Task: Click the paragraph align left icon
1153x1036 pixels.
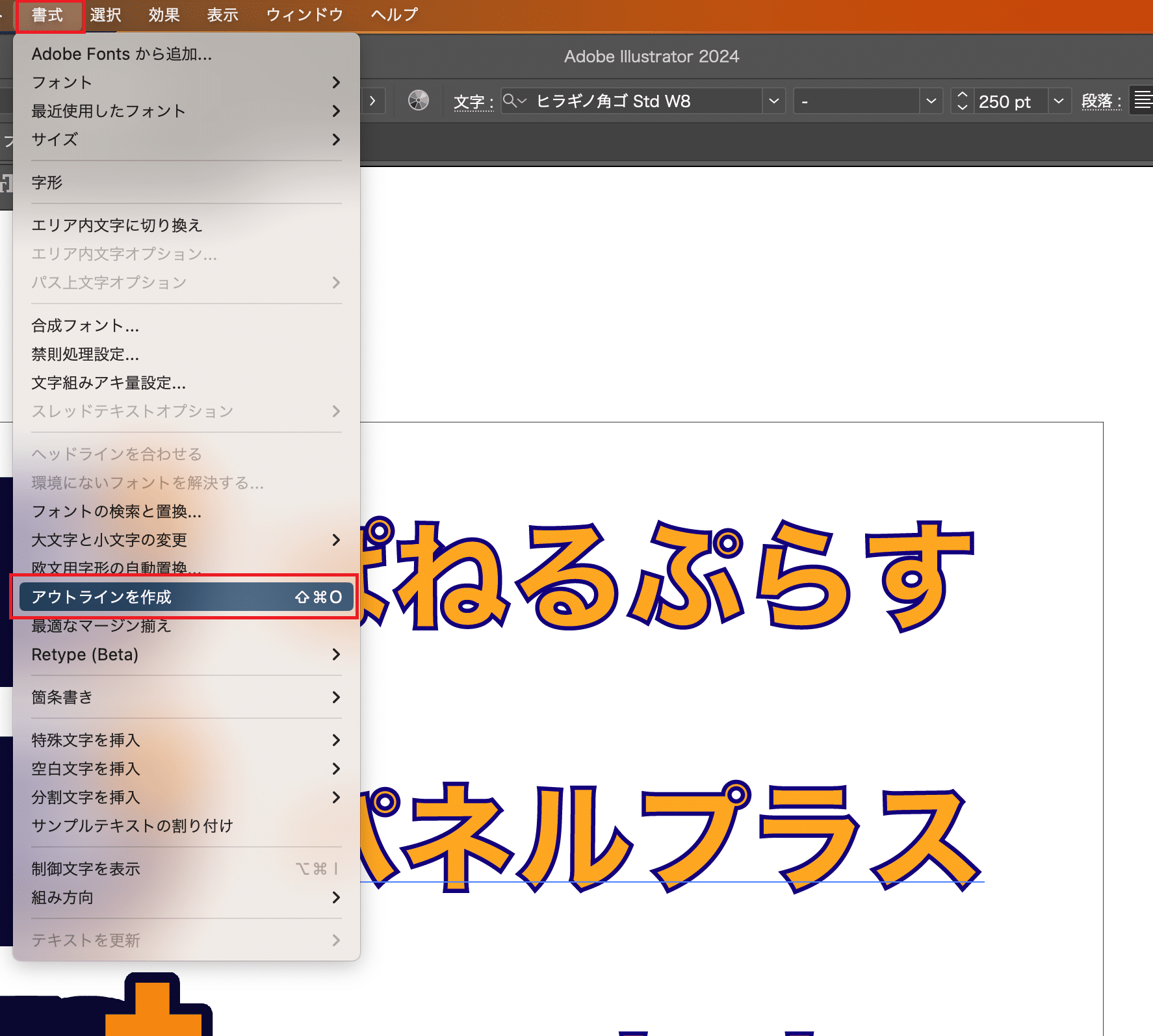Action: click(x=1143, y=101)
